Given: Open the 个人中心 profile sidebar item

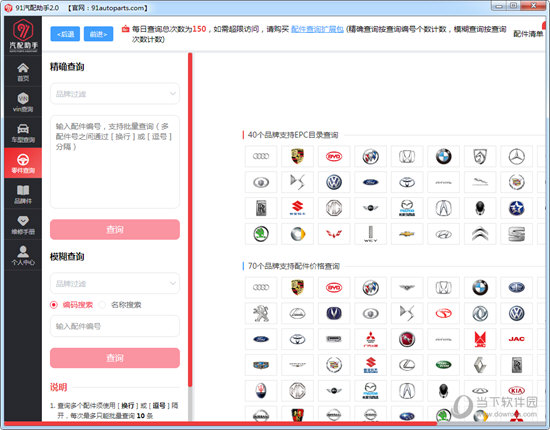Looking at the screenshot, I should 23,255.
